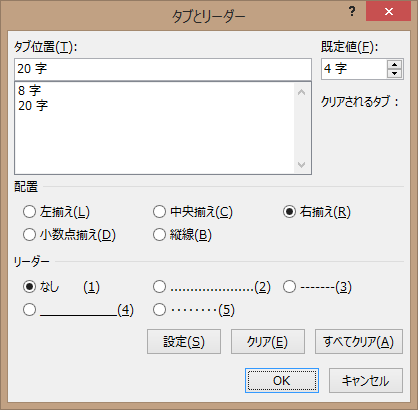Choose the 右揃え alignment radio button
The height and width of the screenshot is (410, 418).
289,212
